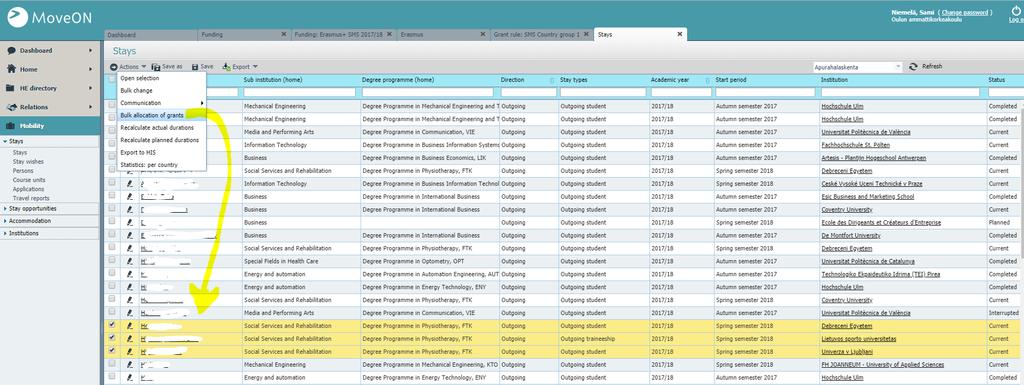Screen dimensions: 1024x385
Task: Click the Actions circle icon
Action: (x=114, y=67)
